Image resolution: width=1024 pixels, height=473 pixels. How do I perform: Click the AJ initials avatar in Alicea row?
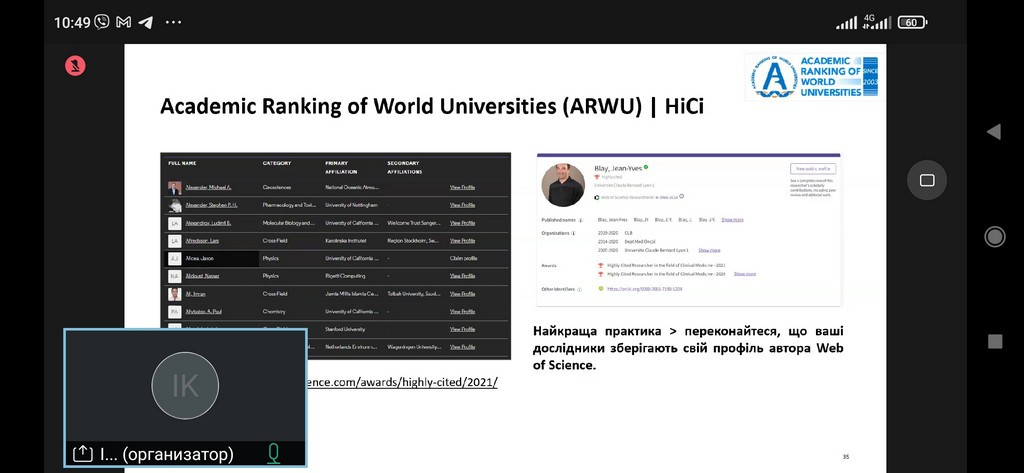(174, 259)
